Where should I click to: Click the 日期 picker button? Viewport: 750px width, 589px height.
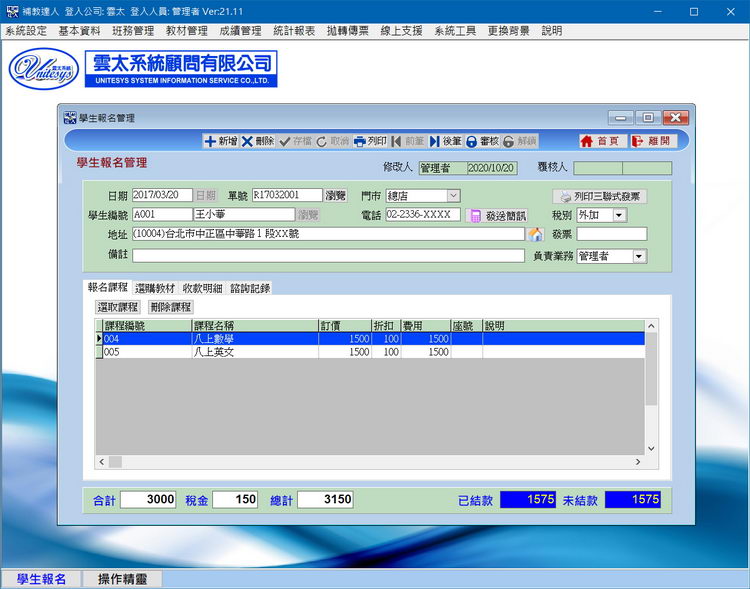pyautogui.click(x=206, y=195)
